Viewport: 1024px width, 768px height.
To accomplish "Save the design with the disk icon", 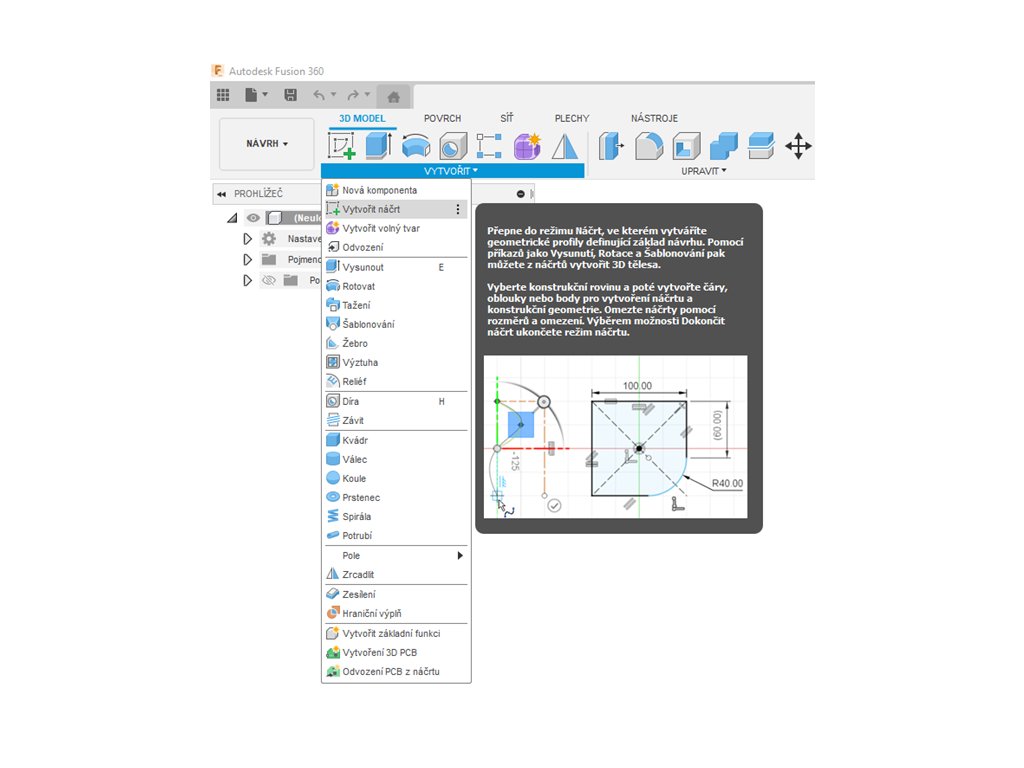I will (x=291, y=95).
